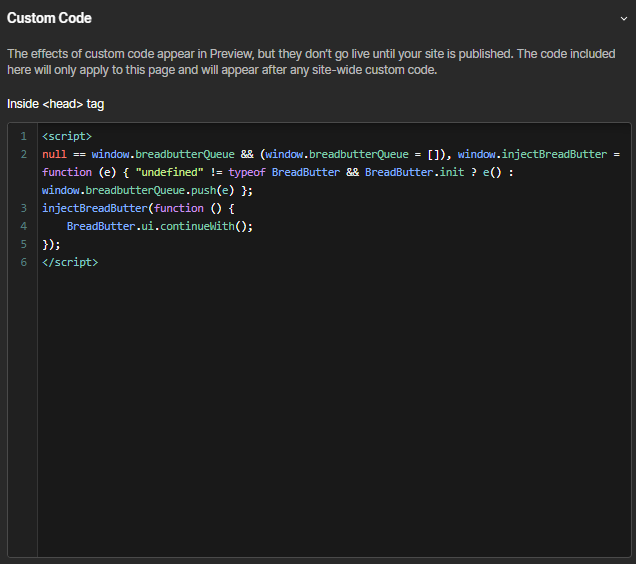Collapse the Custom Code section chevron
This screenshot has width=636, height=564.
click(x=624, y=18)
